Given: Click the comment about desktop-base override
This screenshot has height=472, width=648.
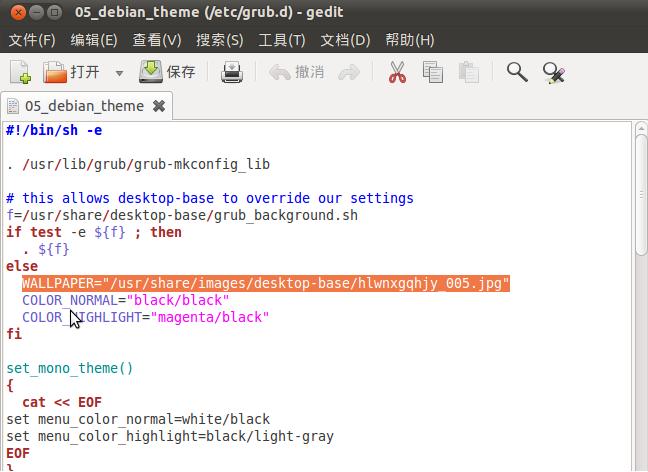Looking at the screenshot, I should [210, 198].
